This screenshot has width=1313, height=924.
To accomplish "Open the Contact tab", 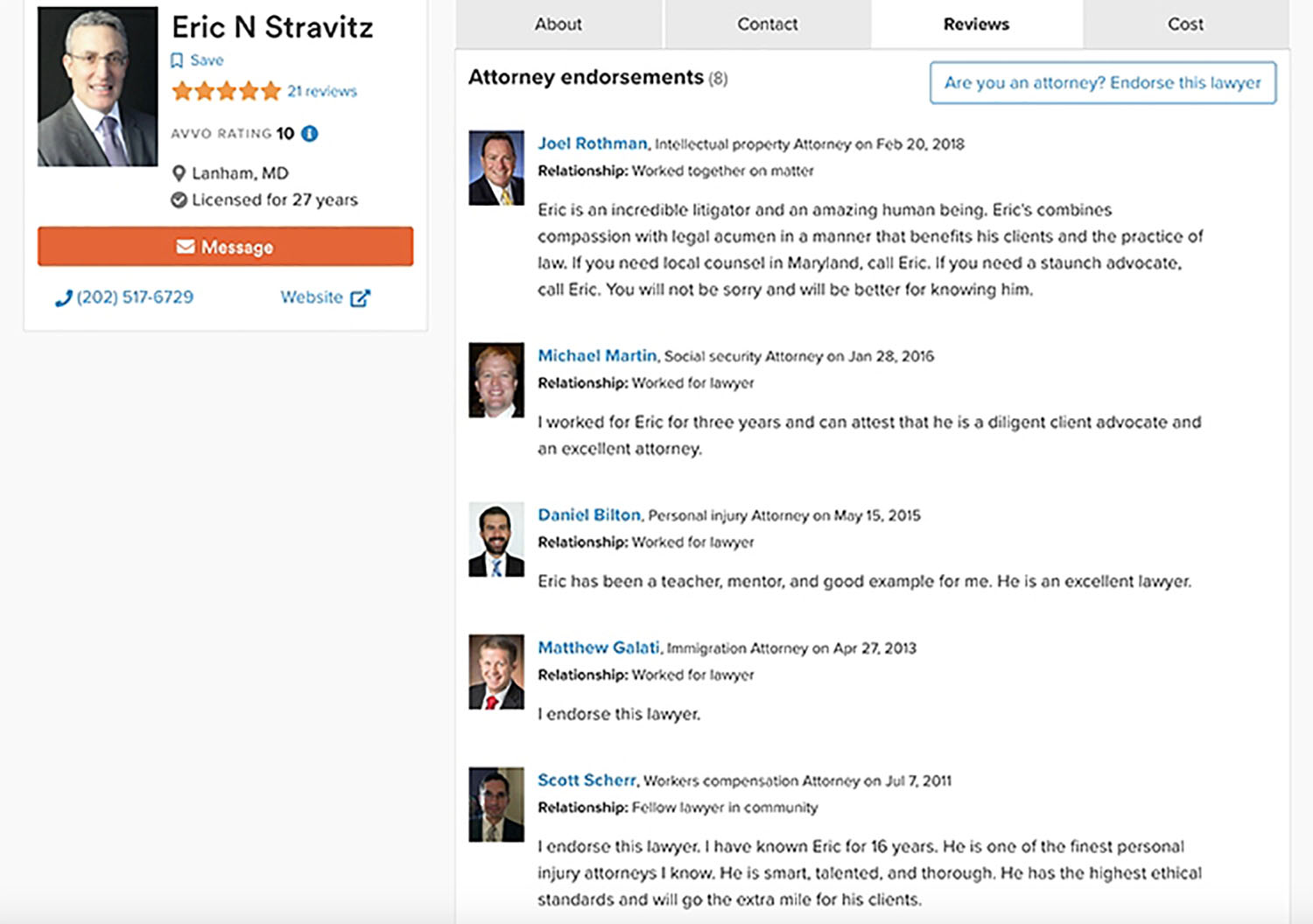I will click(x=767, y=24).
